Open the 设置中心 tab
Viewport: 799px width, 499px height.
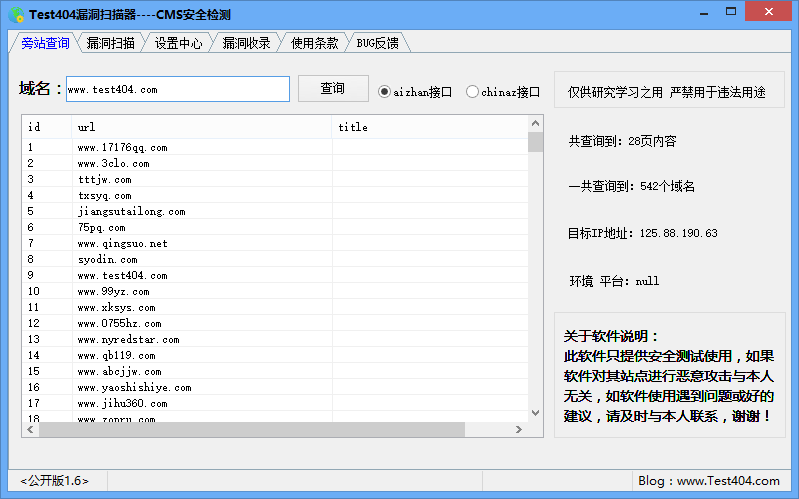178,43
